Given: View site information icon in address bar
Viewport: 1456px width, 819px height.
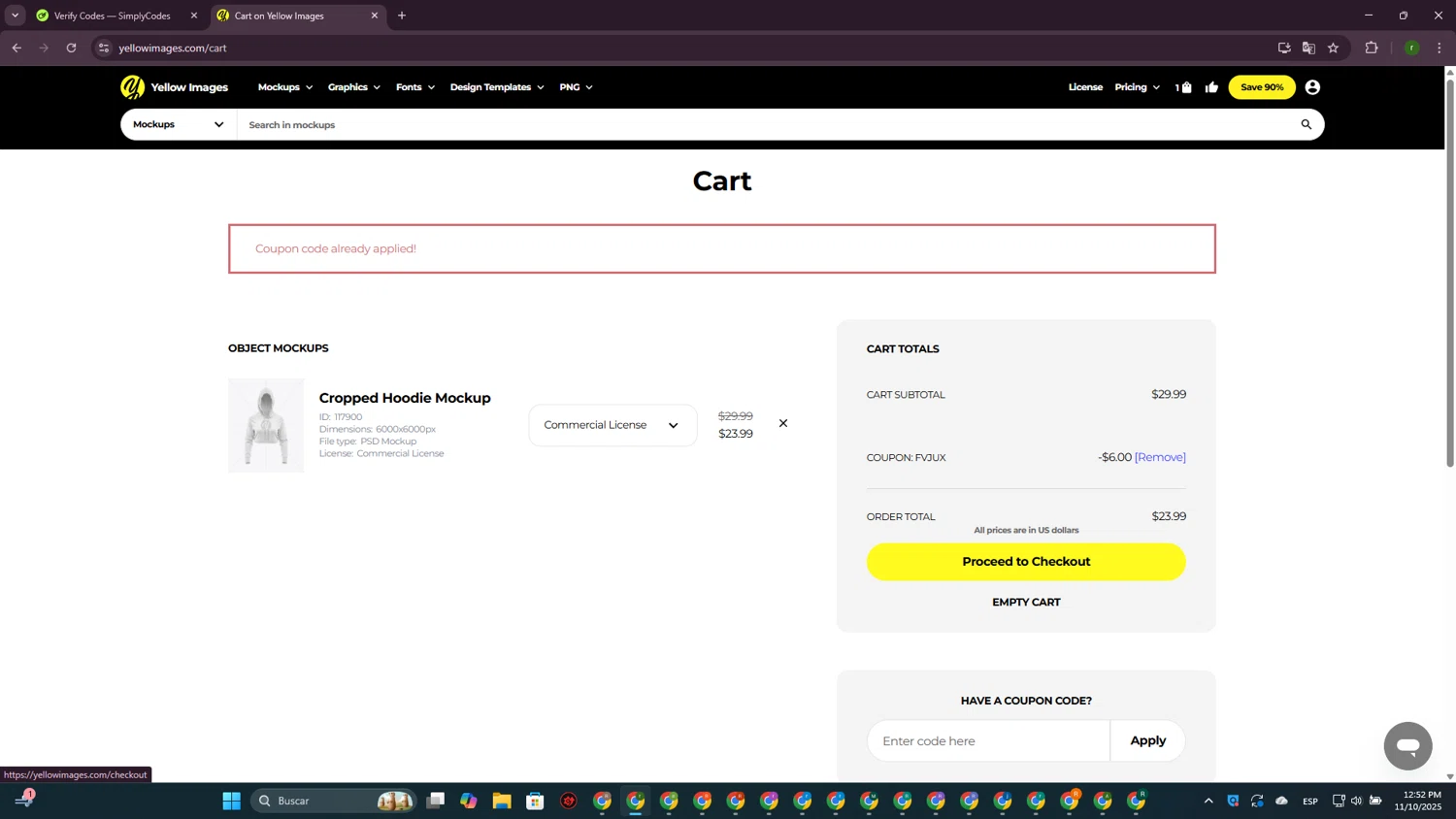Looking at the screenshot, I should pos(104,48).
